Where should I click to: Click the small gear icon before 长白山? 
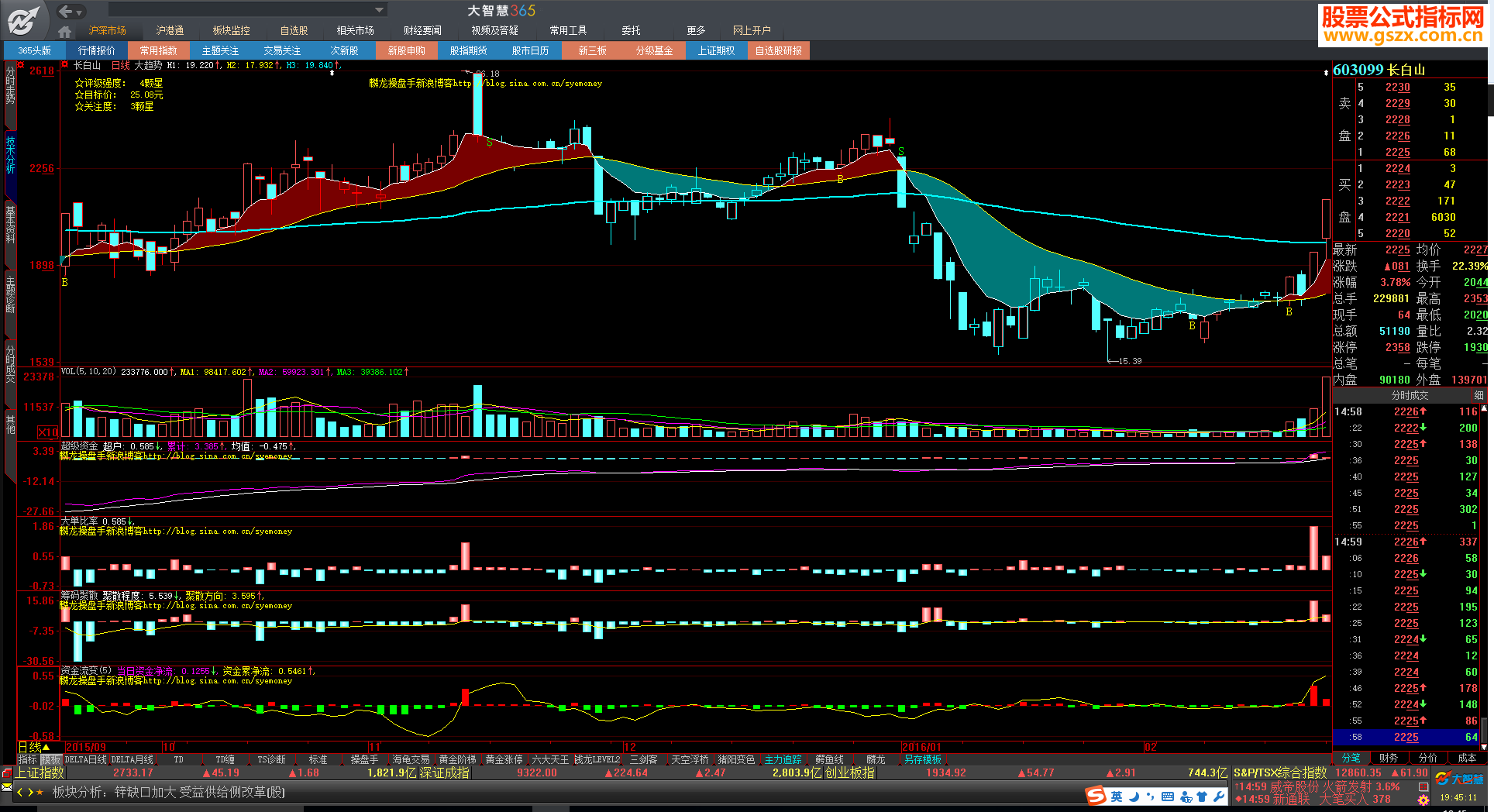[65, 65]
